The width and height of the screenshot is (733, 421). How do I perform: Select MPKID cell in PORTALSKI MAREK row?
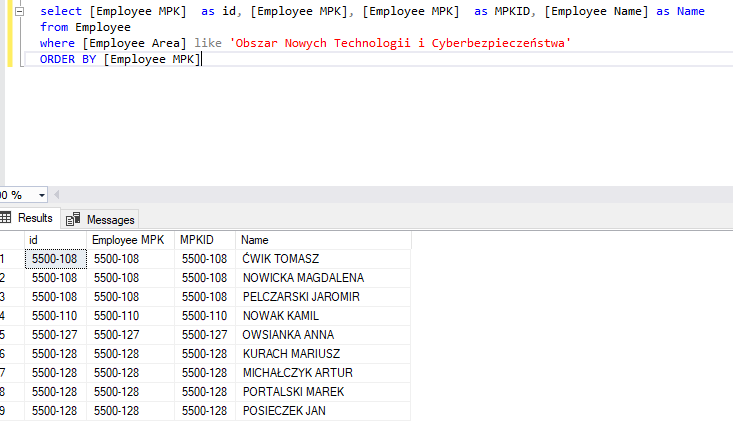point(205,392)
